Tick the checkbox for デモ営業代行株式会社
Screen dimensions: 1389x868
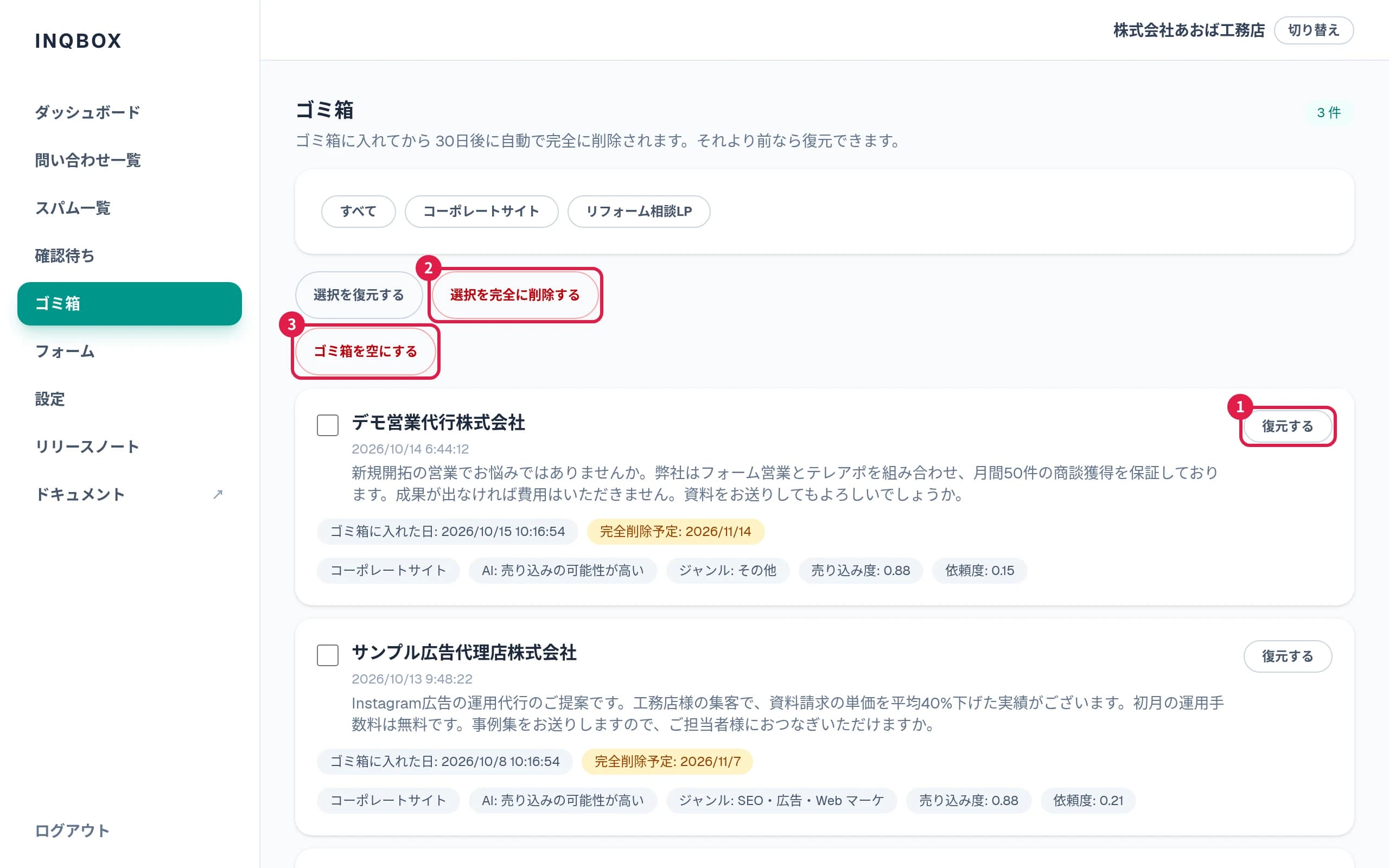[x=328, y=425]
